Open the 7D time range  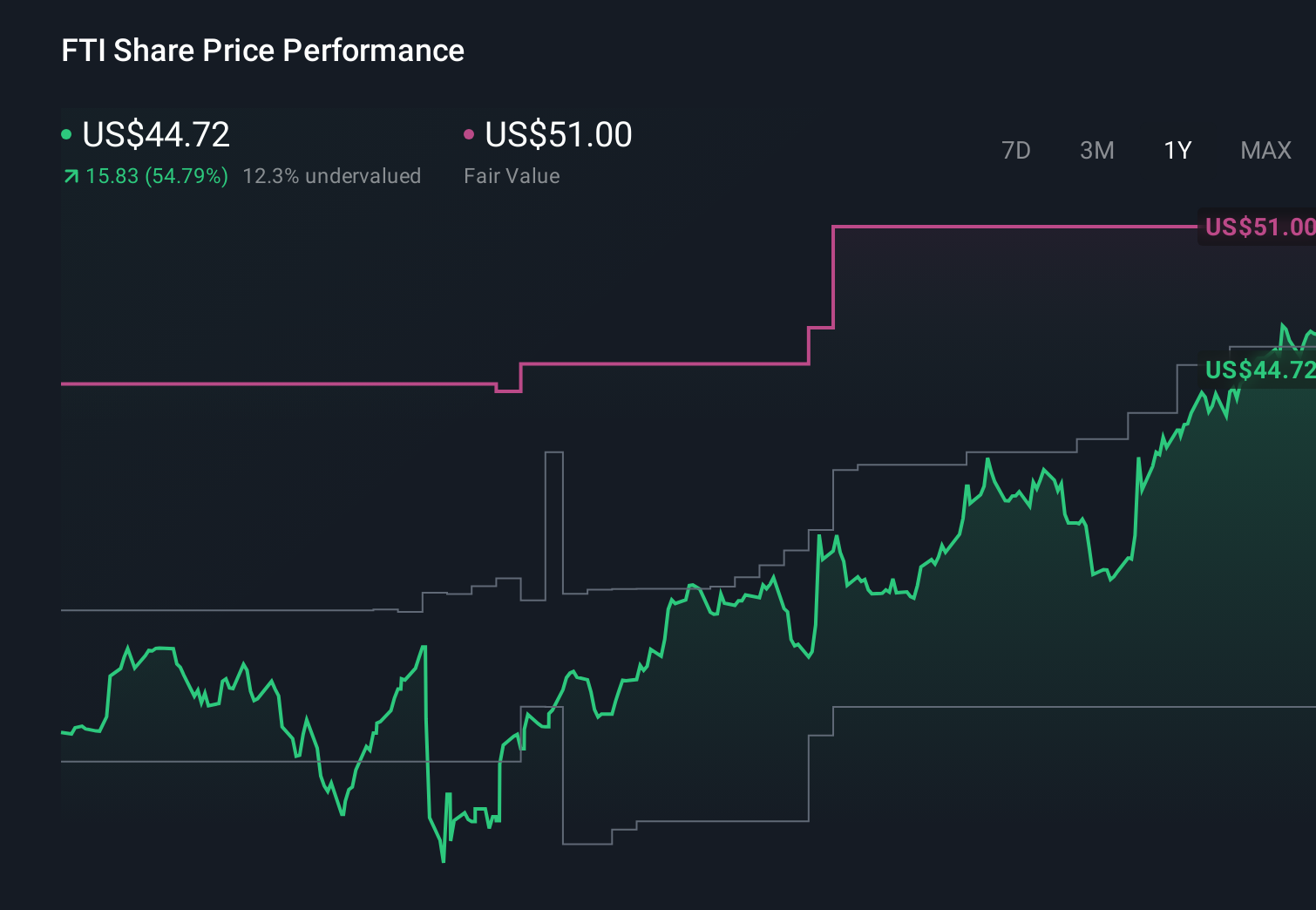pyautogui.click(x=1016, y=150)
